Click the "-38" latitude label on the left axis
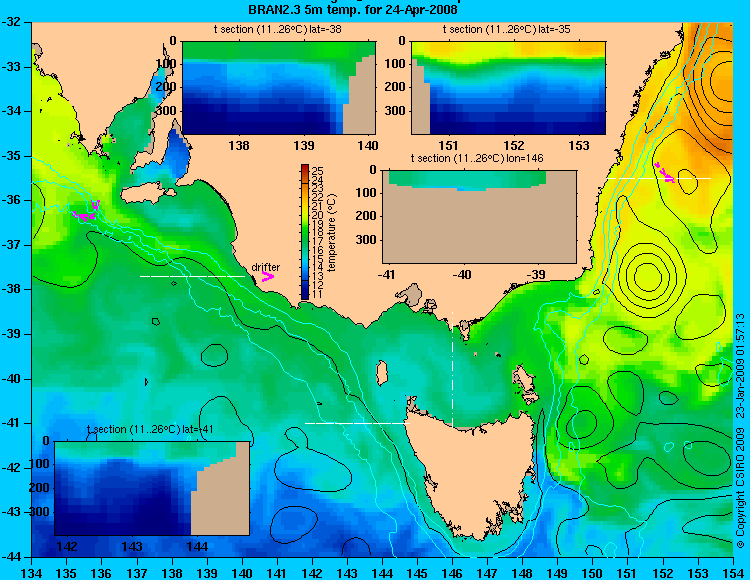Screen dimensions: 750x580 11,289
